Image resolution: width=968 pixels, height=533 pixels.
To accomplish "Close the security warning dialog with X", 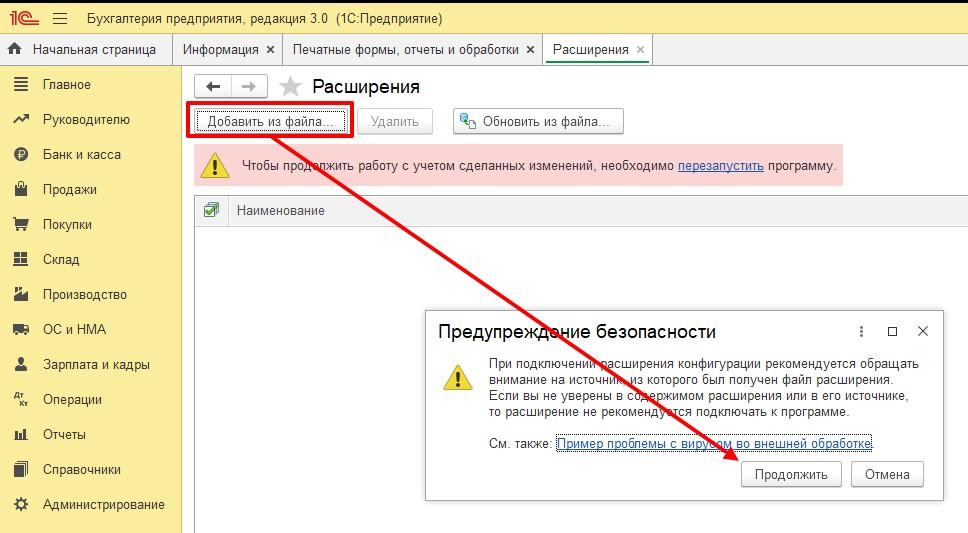I will [923, 332].
